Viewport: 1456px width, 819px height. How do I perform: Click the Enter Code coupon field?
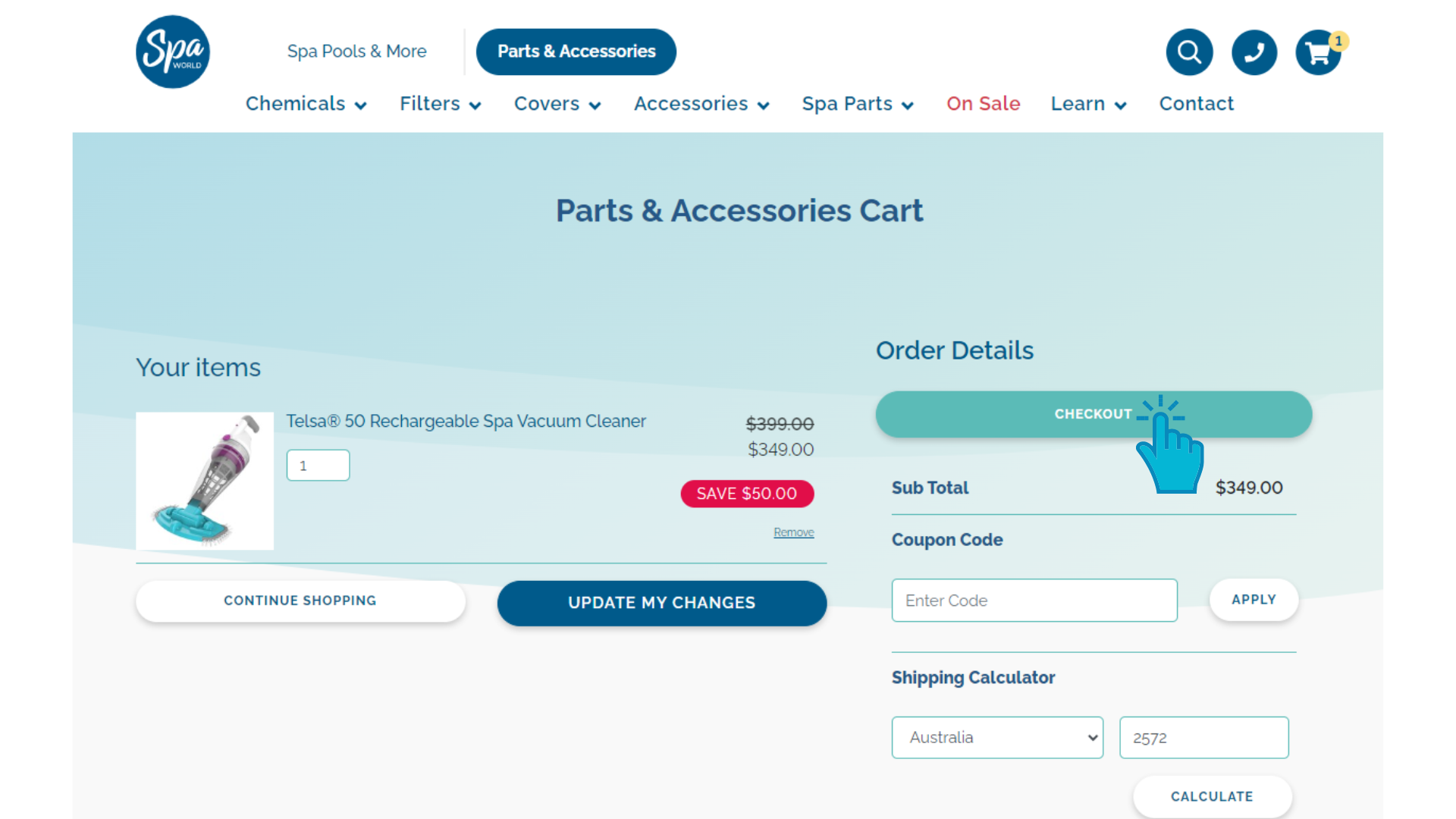tap(1034, 601)
